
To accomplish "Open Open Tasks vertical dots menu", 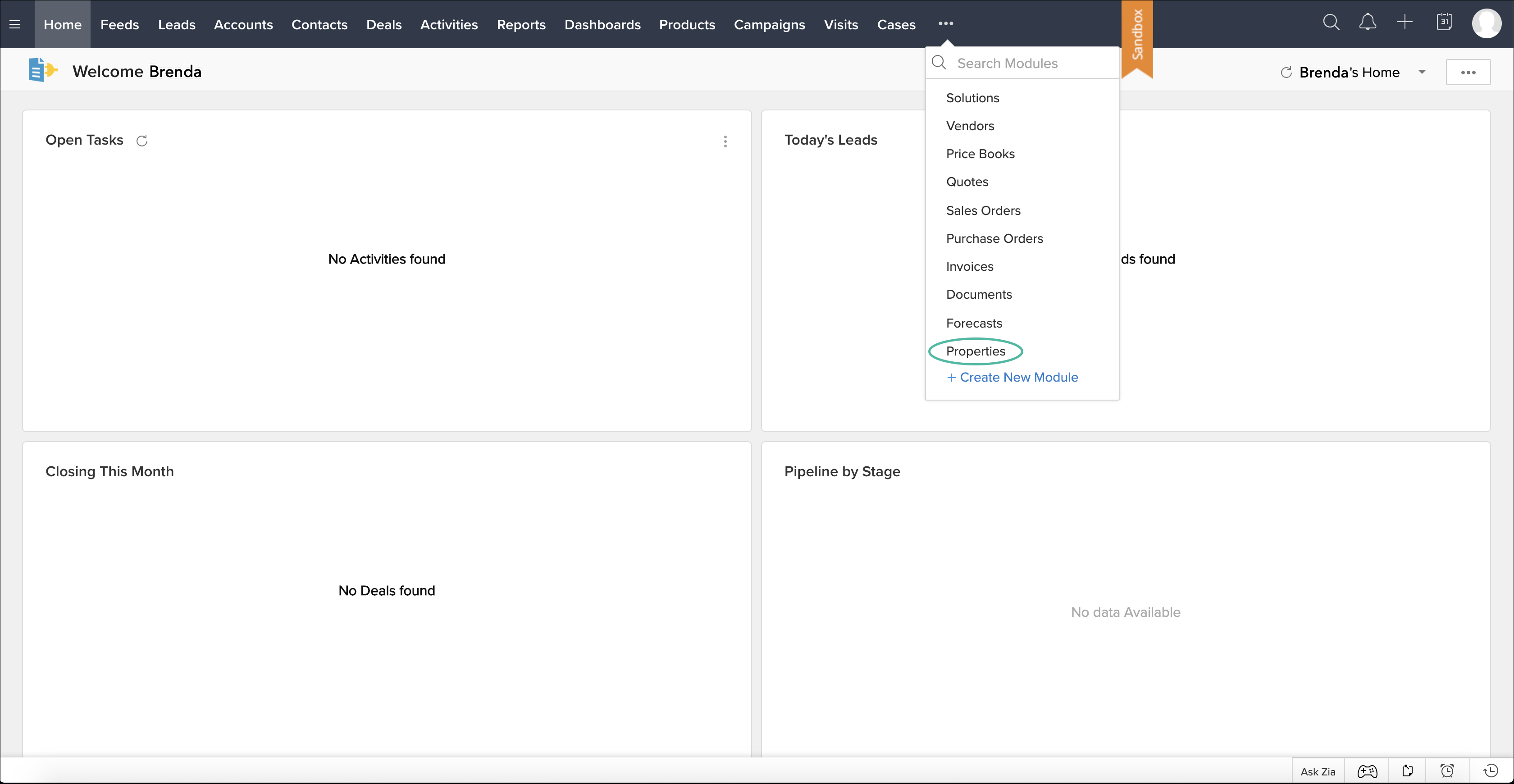I will [725, 141].
